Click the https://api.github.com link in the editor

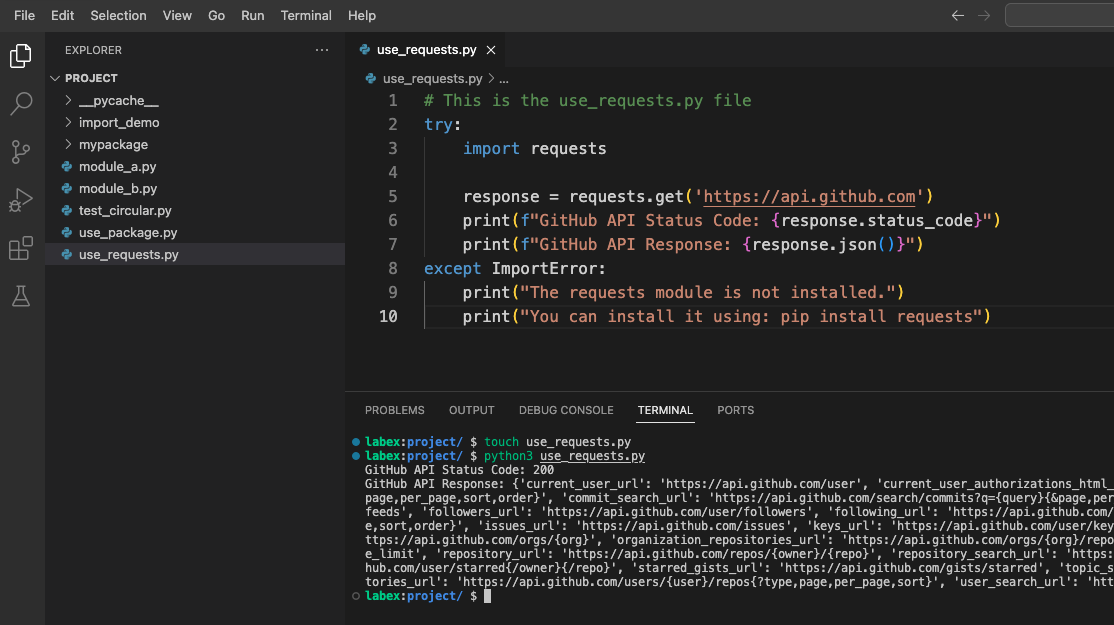[808, 196]
